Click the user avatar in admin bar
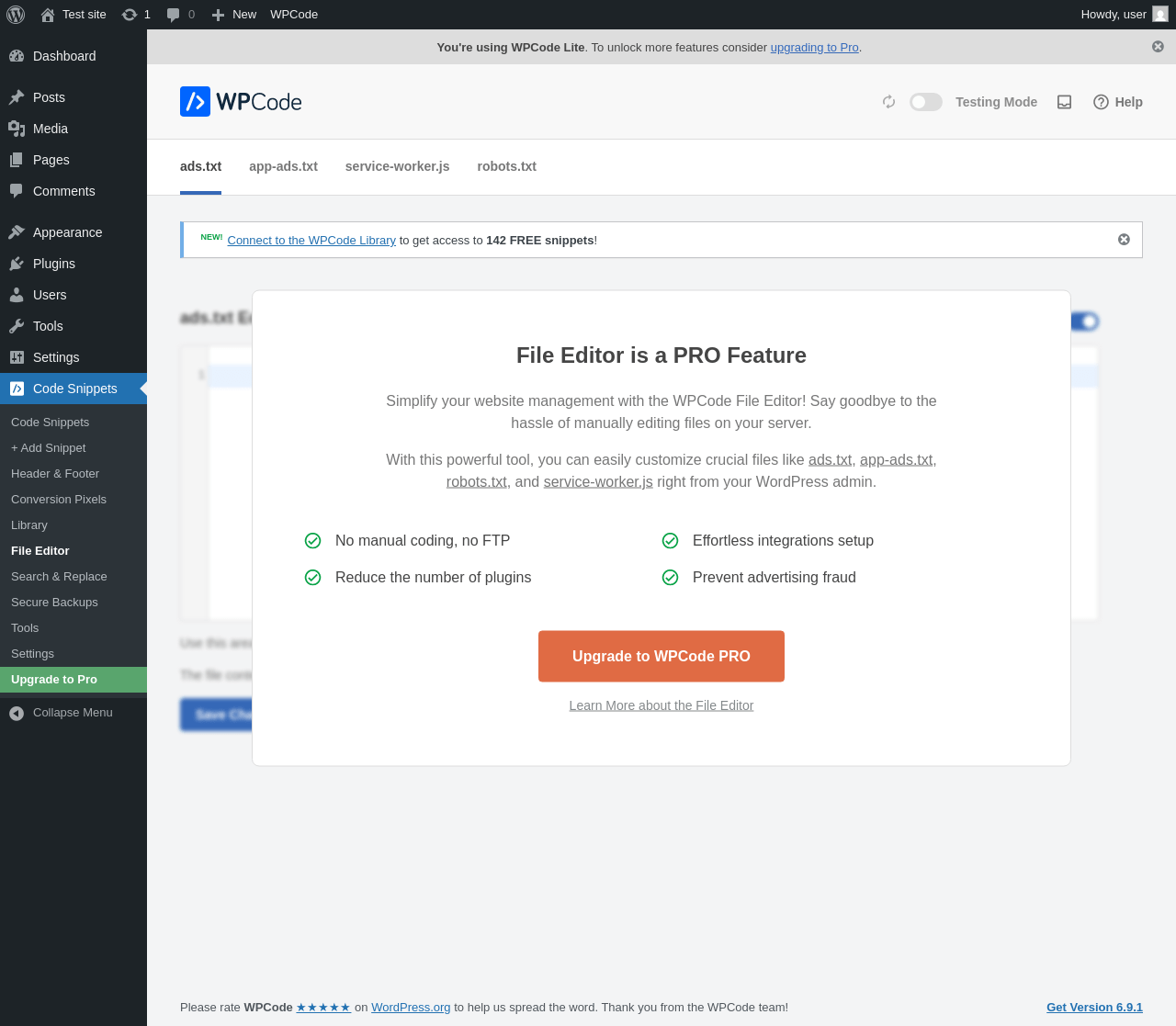1176x1026 pixels. pos(1160,15)
